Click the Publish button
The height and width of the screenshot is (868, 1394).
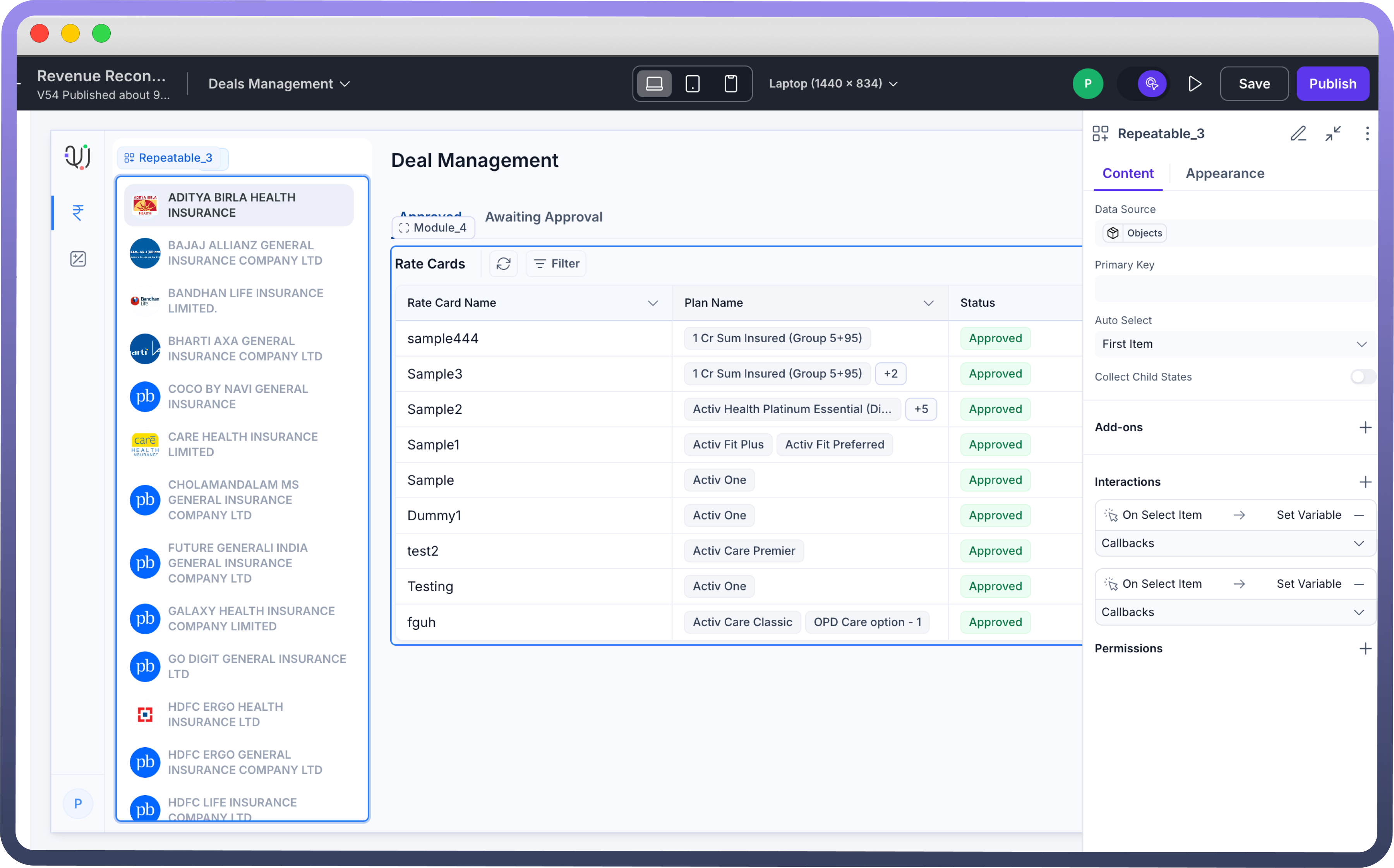pos(1332,84)
